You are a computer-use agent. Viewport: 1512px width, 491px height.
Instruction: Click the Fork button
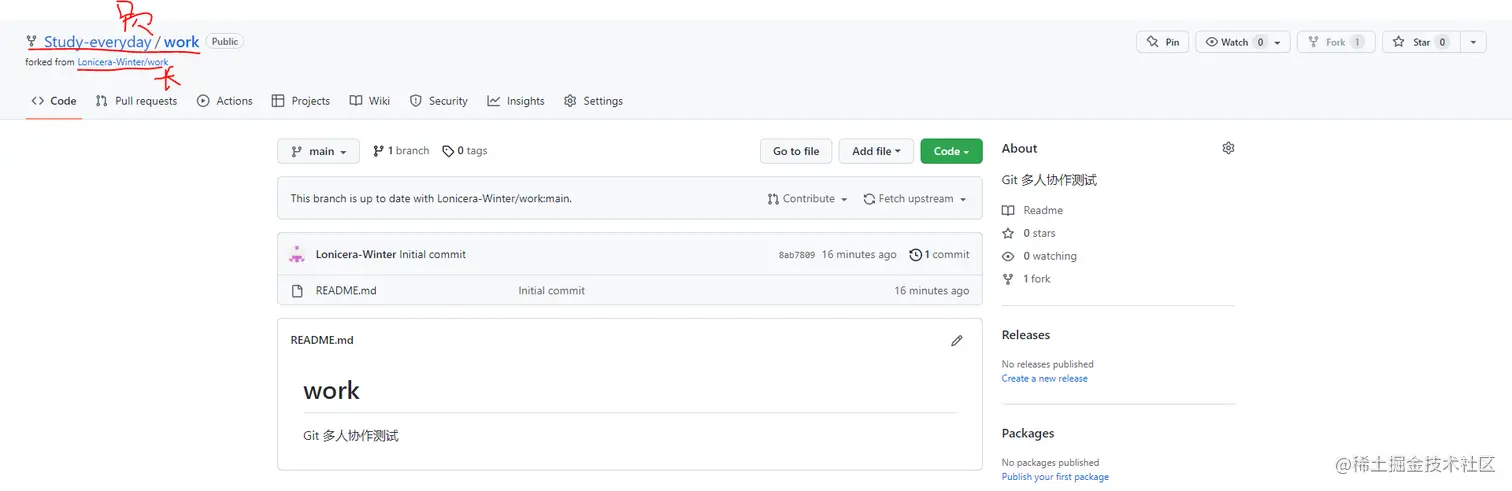point(1335,42)
